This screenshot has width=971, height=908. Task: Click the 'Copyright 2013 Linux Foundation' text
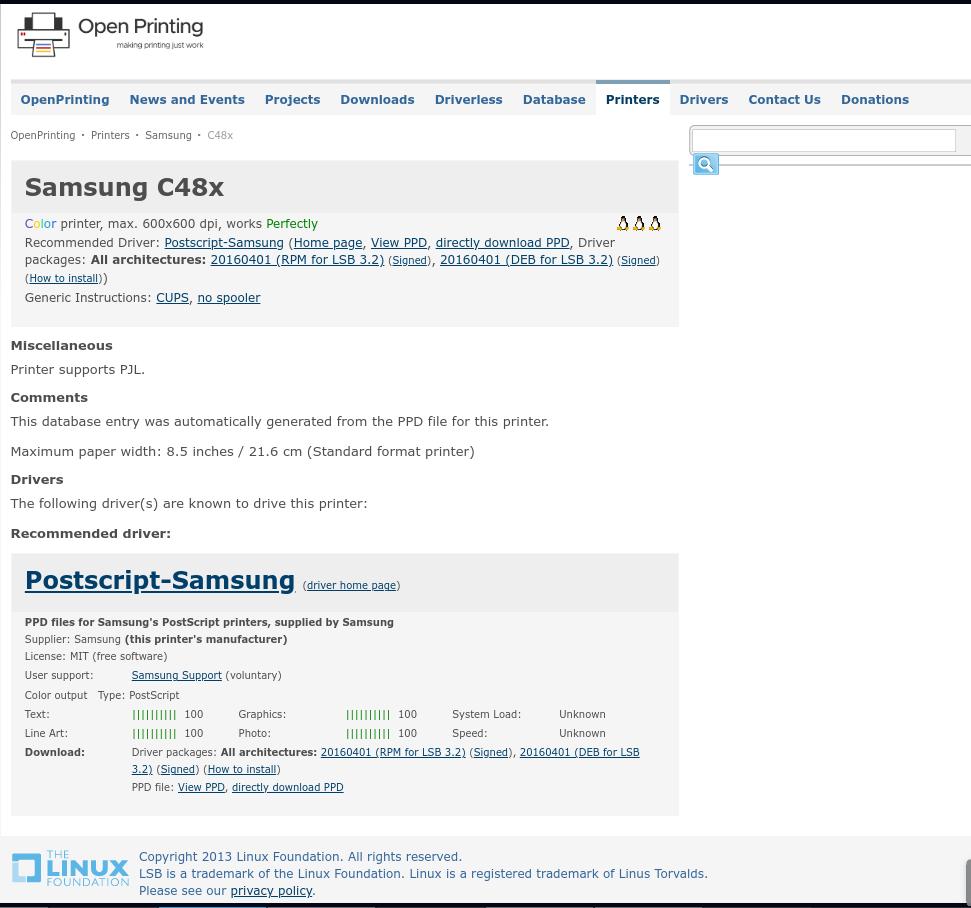click(x=300, y=857)
